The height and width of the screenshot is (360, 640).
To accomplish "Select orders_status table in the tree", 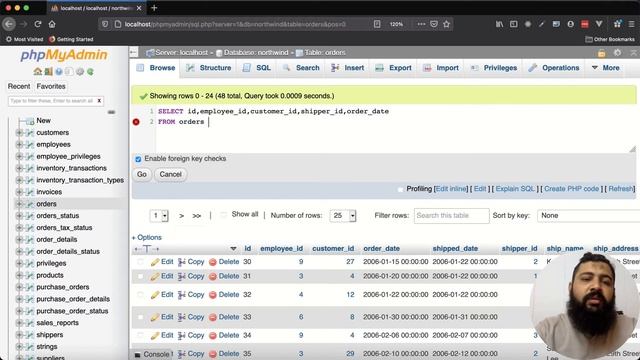I will (58, 216).
